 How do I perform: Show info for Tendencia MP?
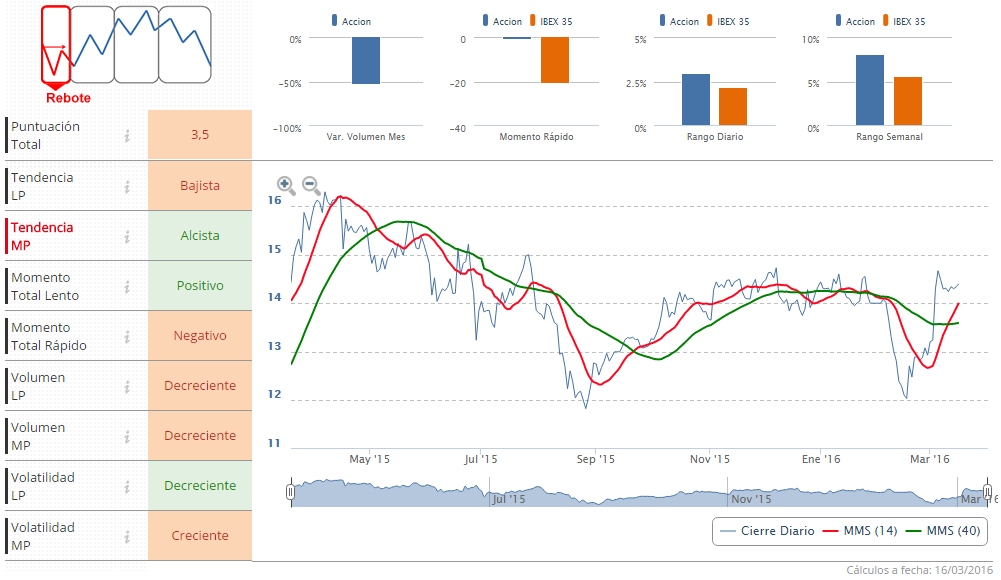point(127,236)
